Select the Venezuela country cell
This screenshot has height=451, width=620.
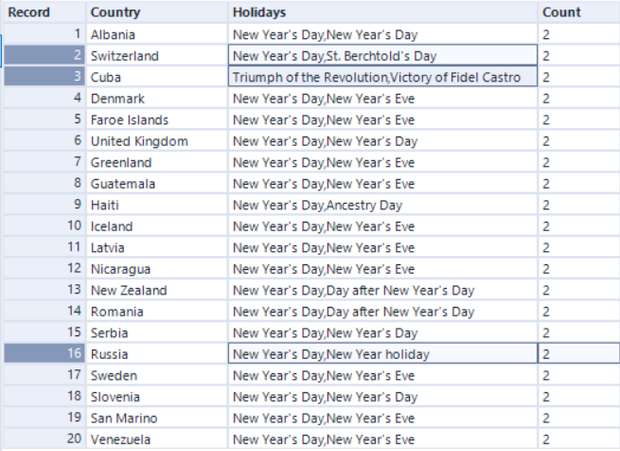coord(155,439)
